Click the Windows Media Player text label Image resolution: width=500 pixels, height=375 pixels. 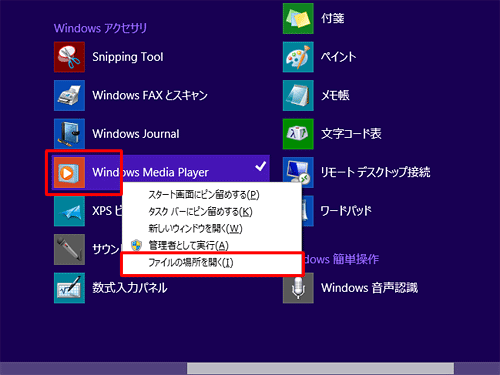tap(150, 172)
